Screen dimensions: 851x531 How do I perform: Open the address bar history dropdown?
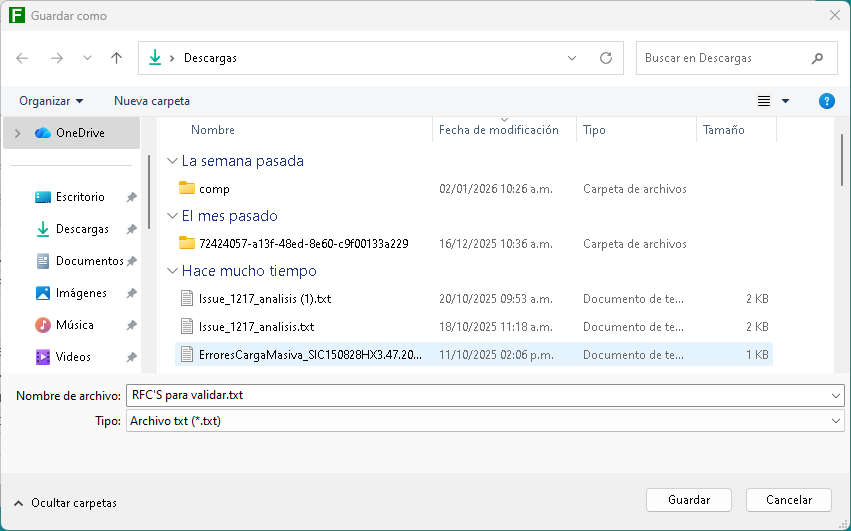point(572,58)
